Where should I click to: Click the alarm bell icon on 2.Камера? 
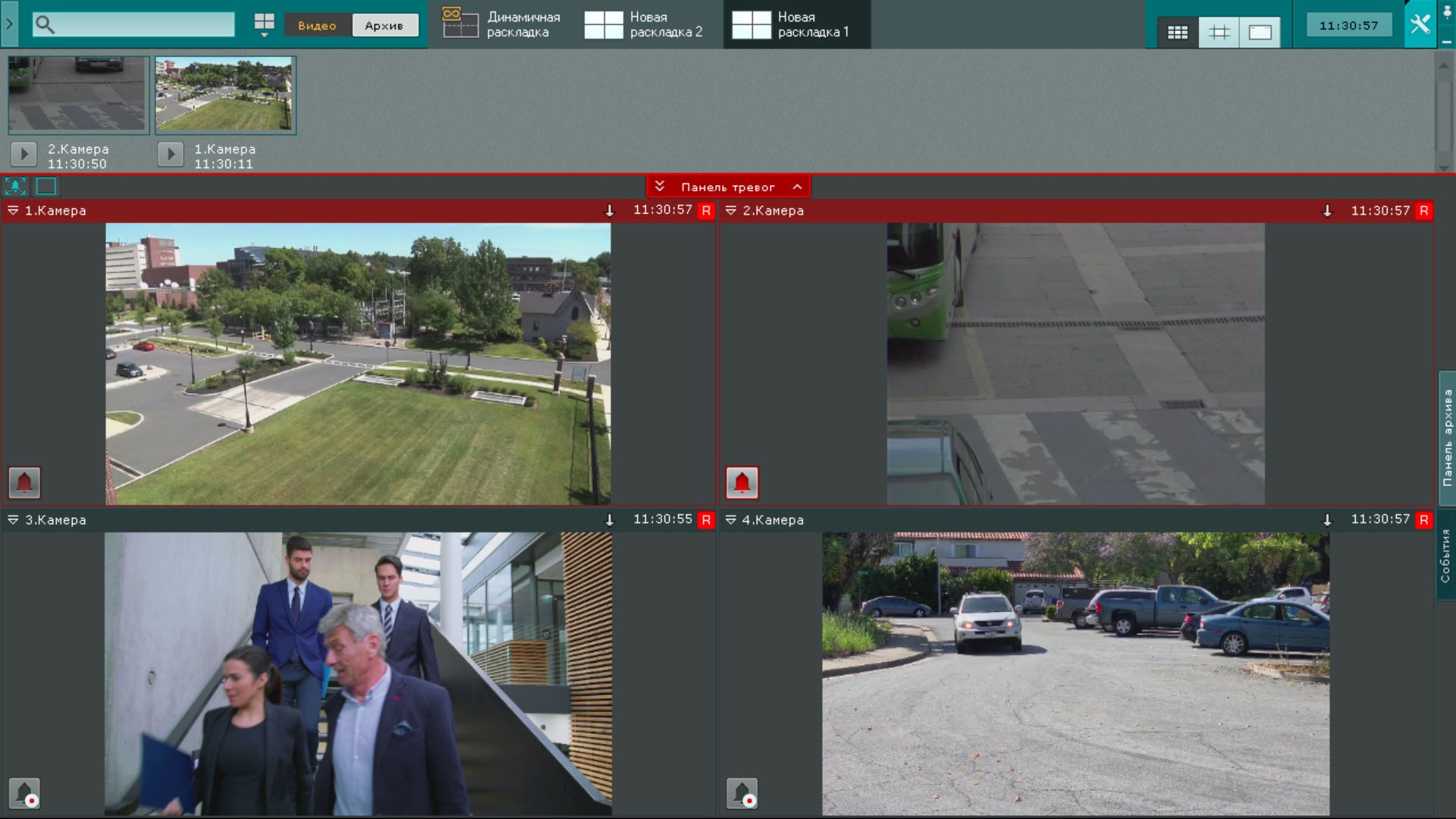(x=742, y=482)
